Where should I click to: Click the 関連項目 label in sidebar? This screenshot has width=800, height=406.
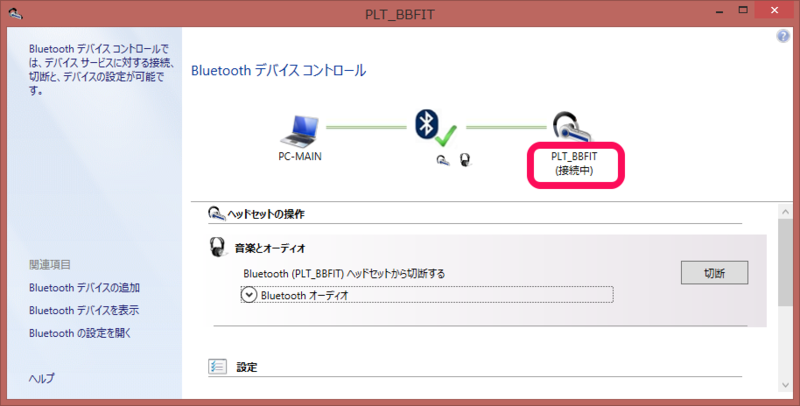[x=50, y=264]
